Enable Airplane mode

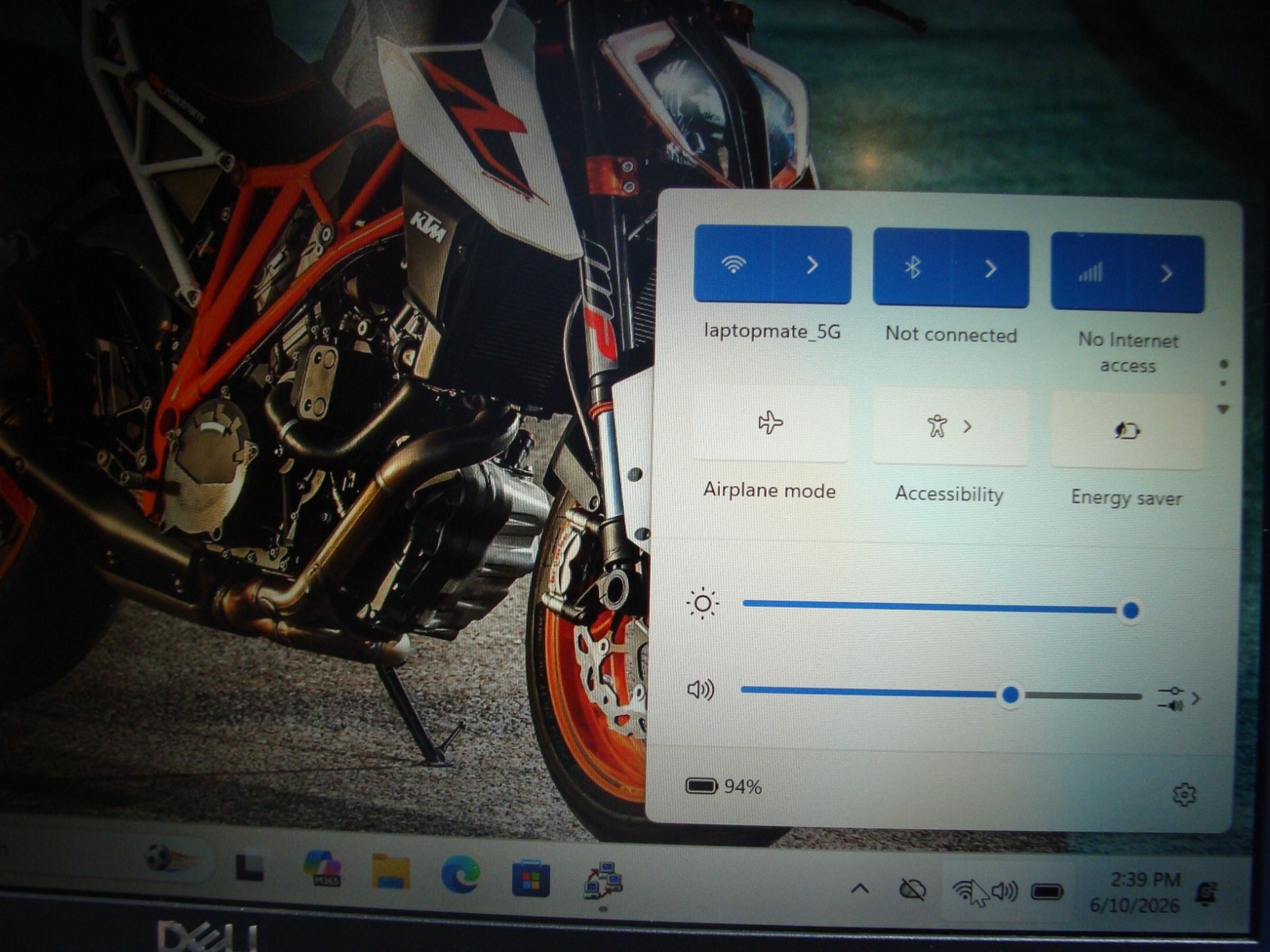pos(770,424)
